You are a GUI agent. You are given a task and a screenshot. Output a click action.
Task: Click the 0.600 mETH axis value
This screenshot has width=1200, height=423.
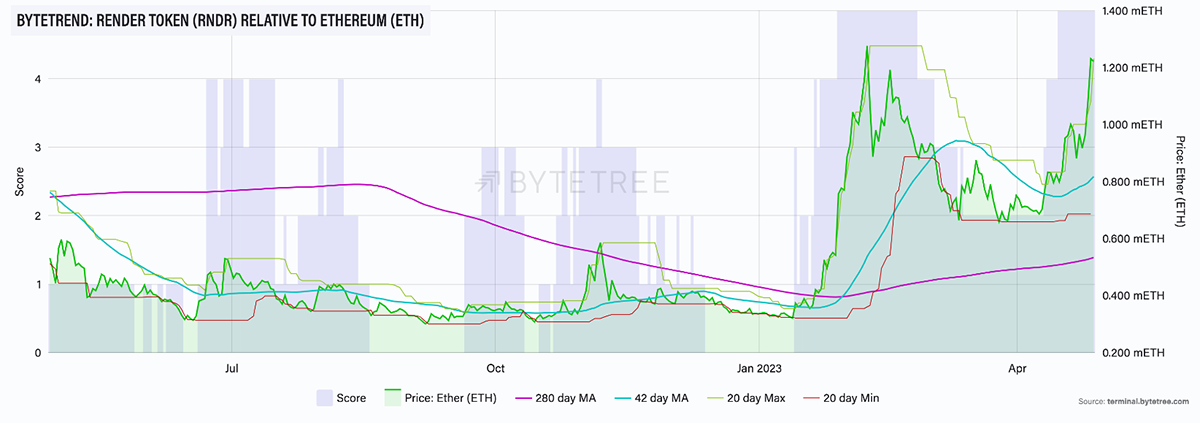[x=1135, y=238]
